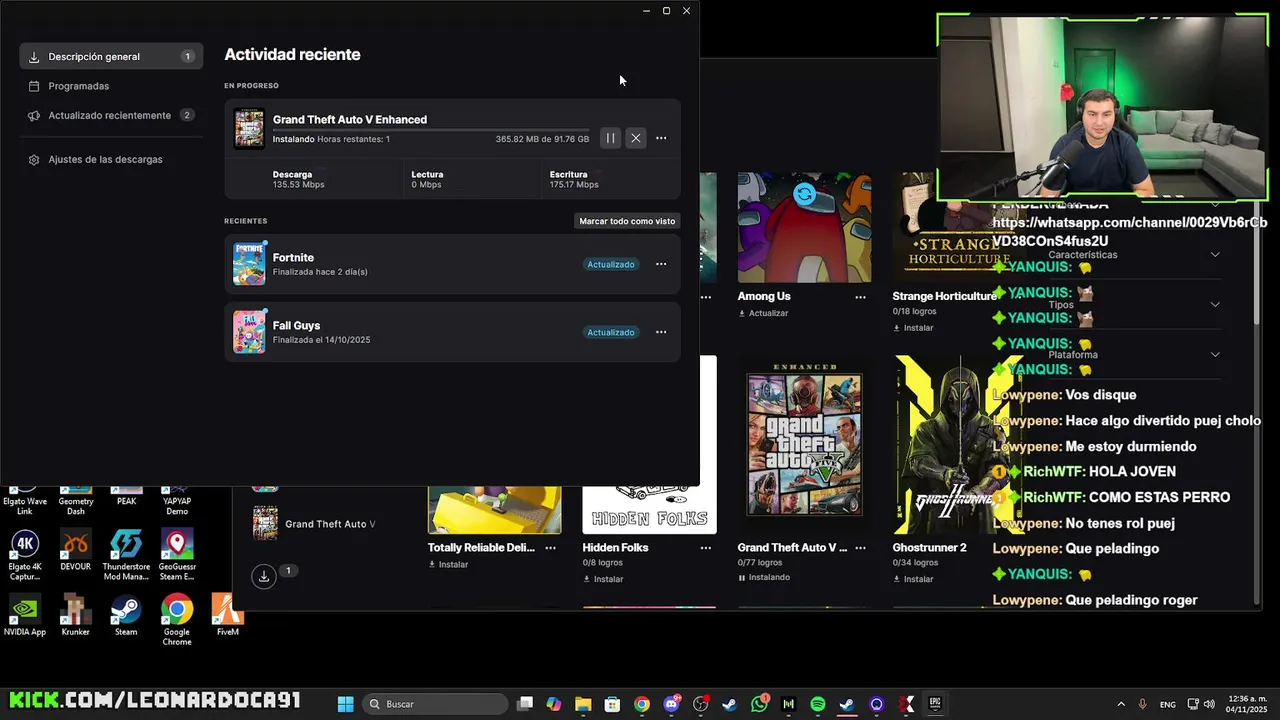1280x720 pixels.
Task: Open Google Chrome desktop shortcut
Action: tap(177, 620)
